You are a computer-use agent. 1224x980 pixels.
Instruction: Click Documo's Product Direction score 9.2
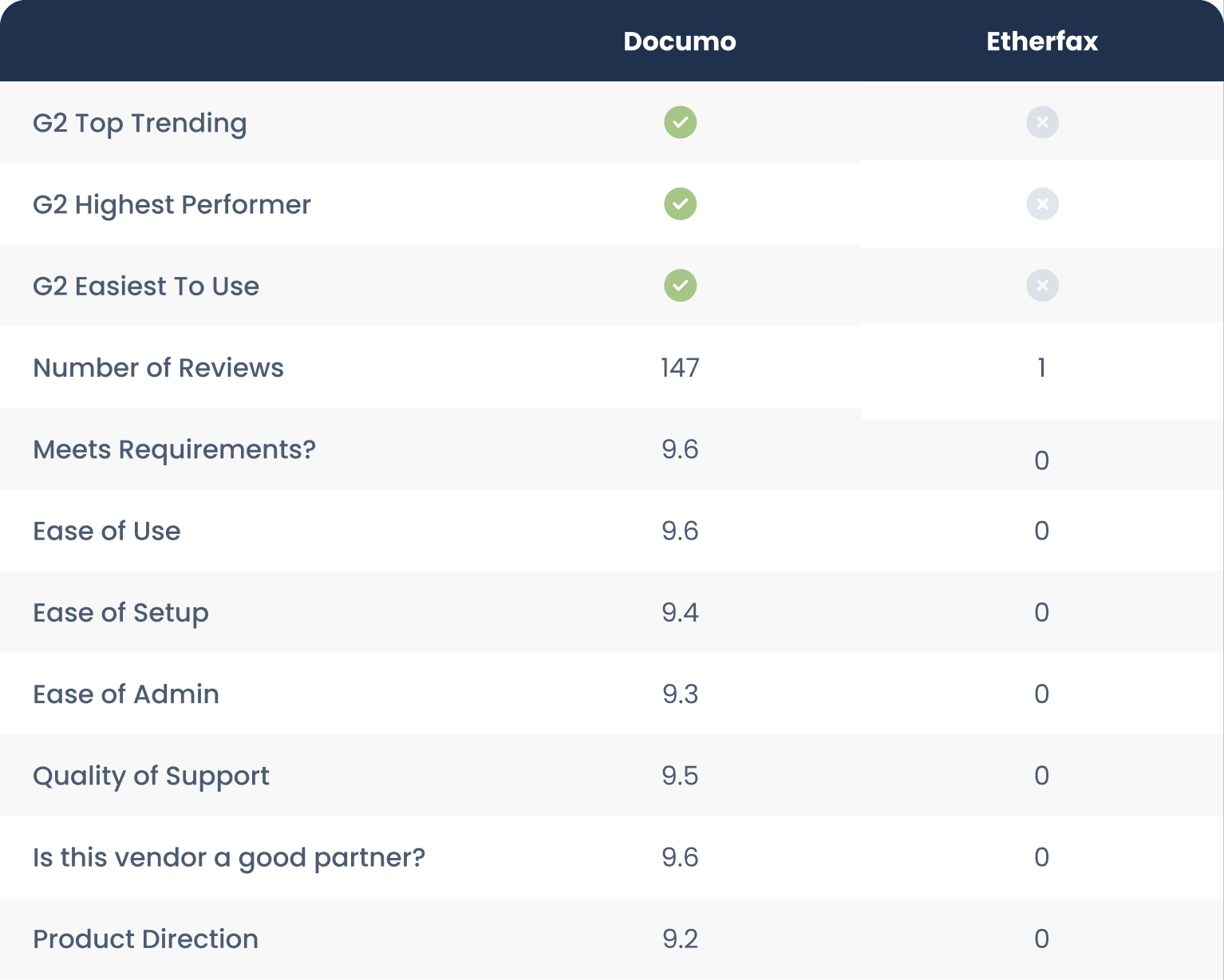pyautogui.click(x=680, y=939)
